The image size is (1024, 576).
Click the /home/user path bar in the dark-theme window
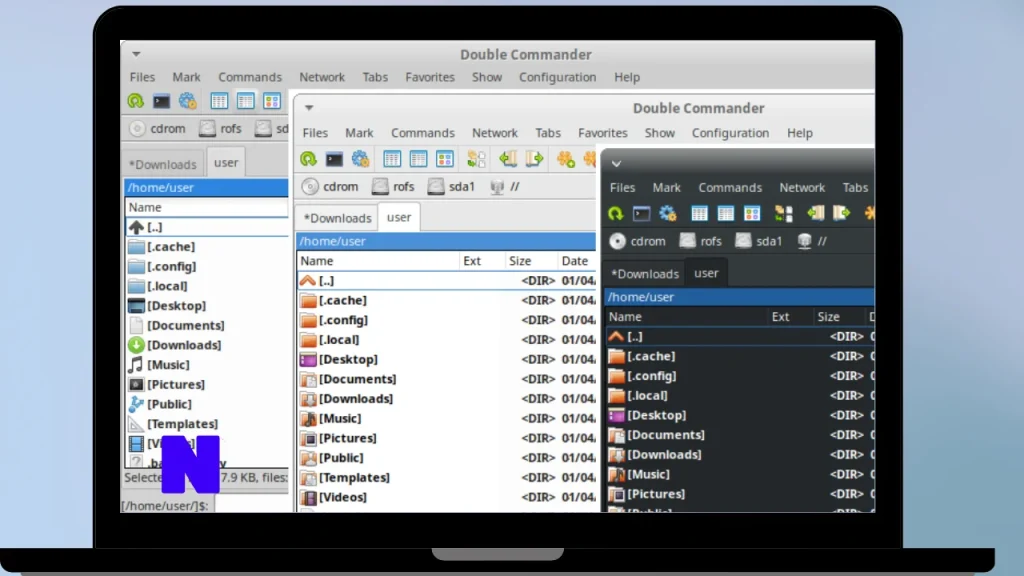[740, 297]
